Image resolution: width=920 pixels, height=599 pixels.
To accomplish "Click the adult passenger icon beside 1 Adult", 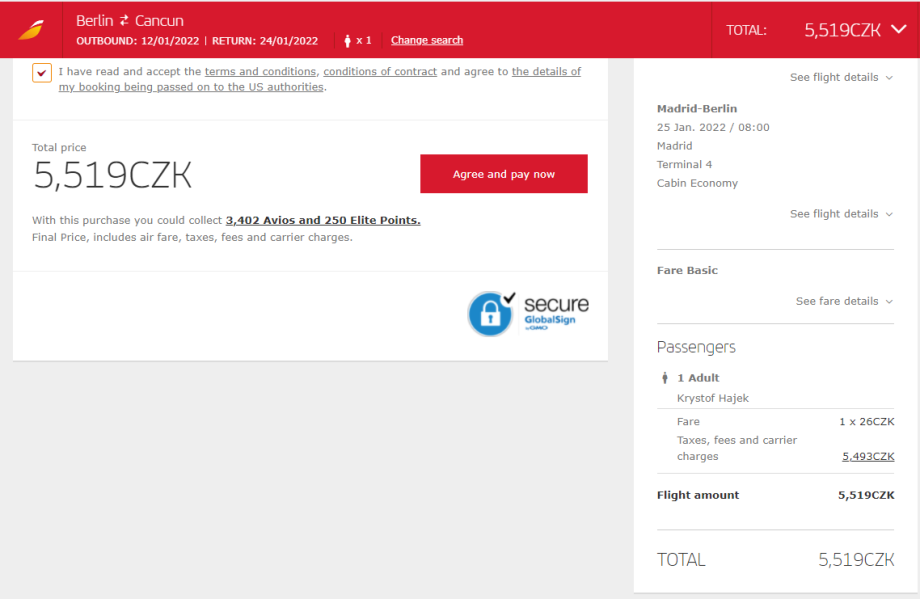I will 665,378.
